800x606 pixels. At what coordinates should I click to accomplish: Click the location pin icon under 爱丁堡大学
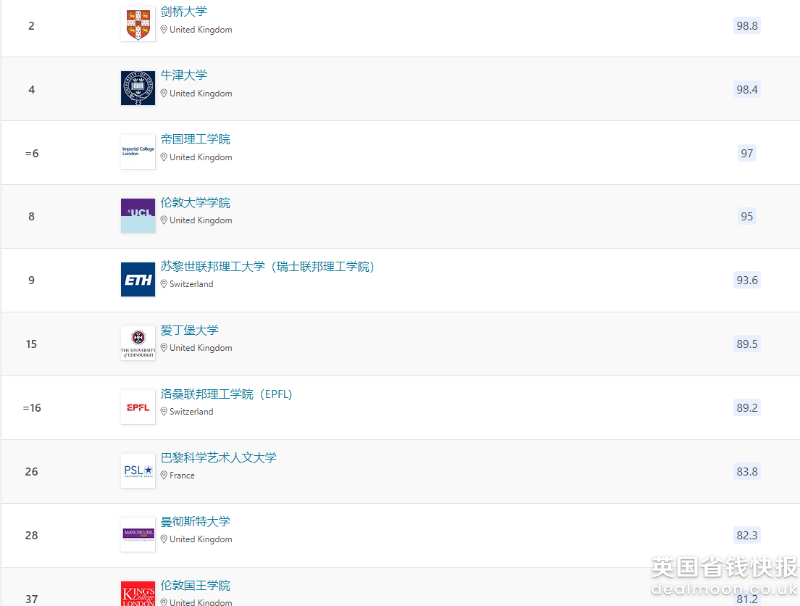coord(164,348)
